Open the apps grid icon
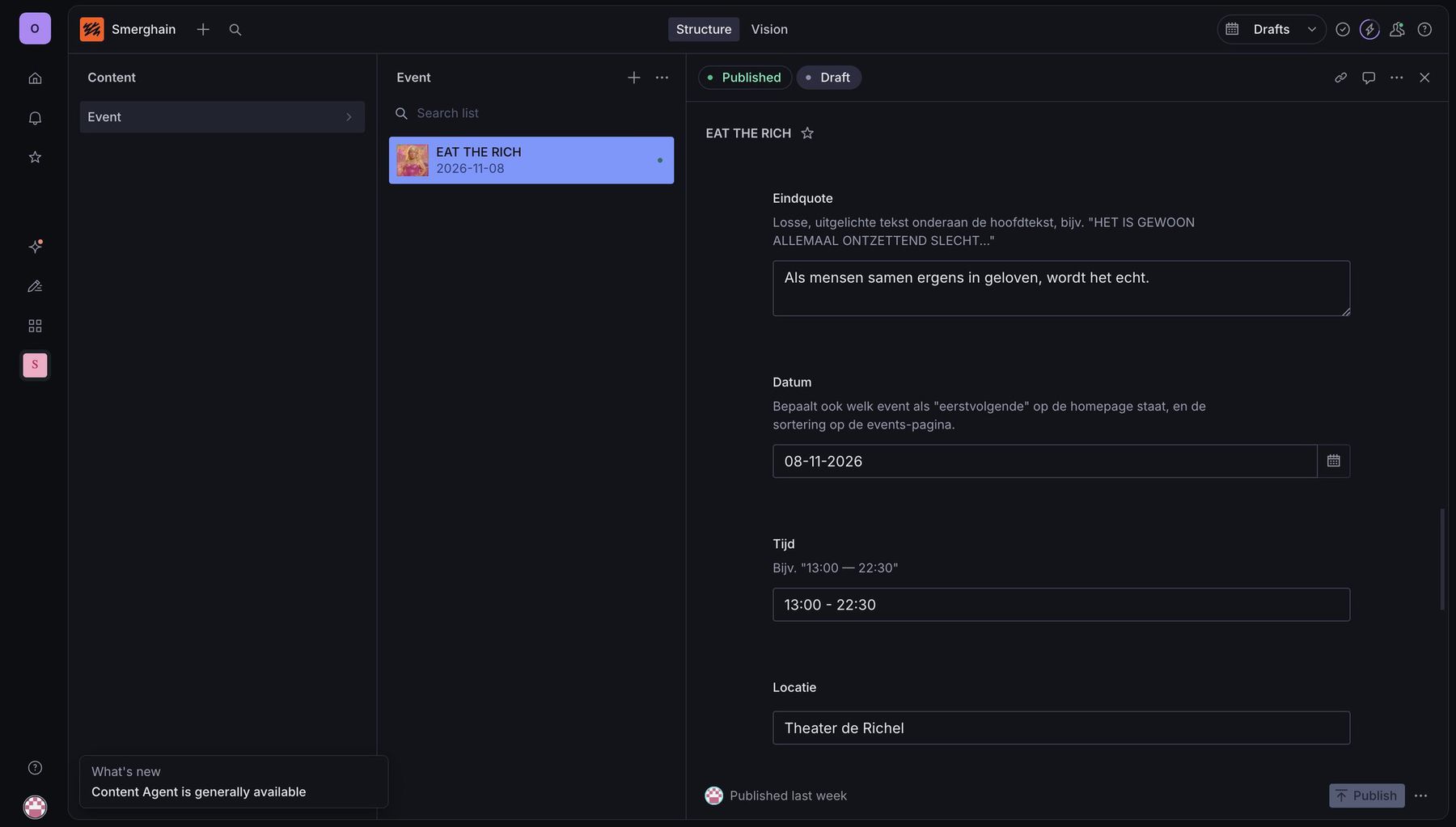The image size is (1456, 827). (35, 326)
